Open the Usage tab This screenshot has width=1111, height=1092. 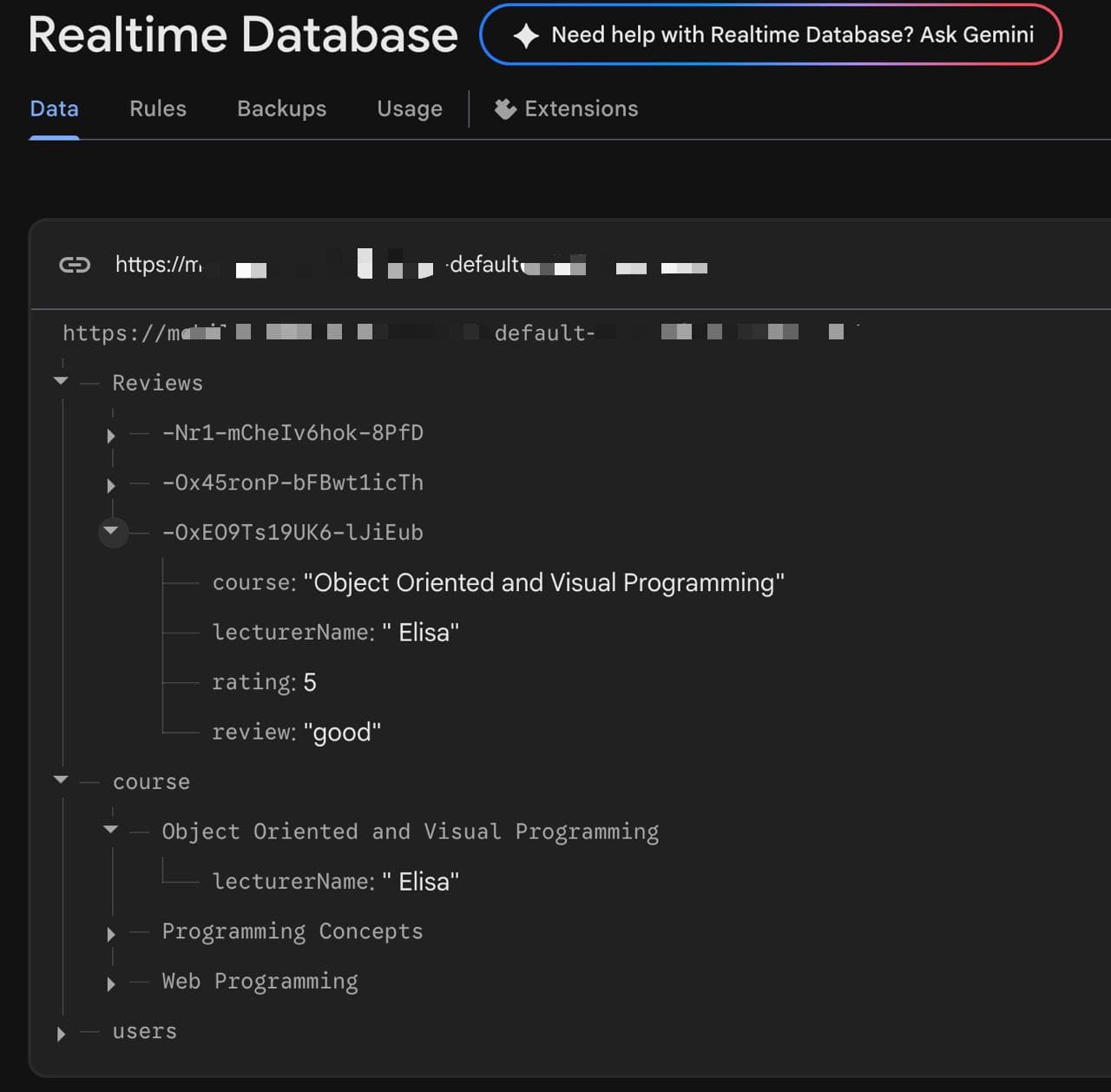410,109
